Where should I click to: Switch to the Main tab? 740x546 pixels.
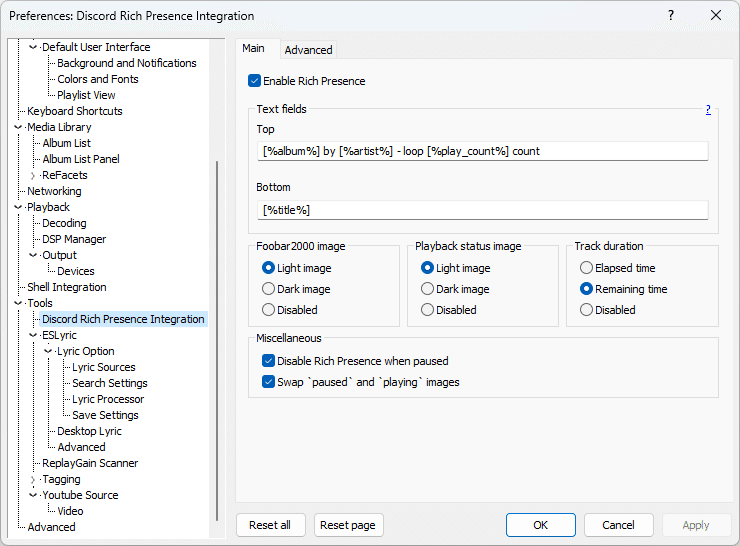tap(253, 48)
